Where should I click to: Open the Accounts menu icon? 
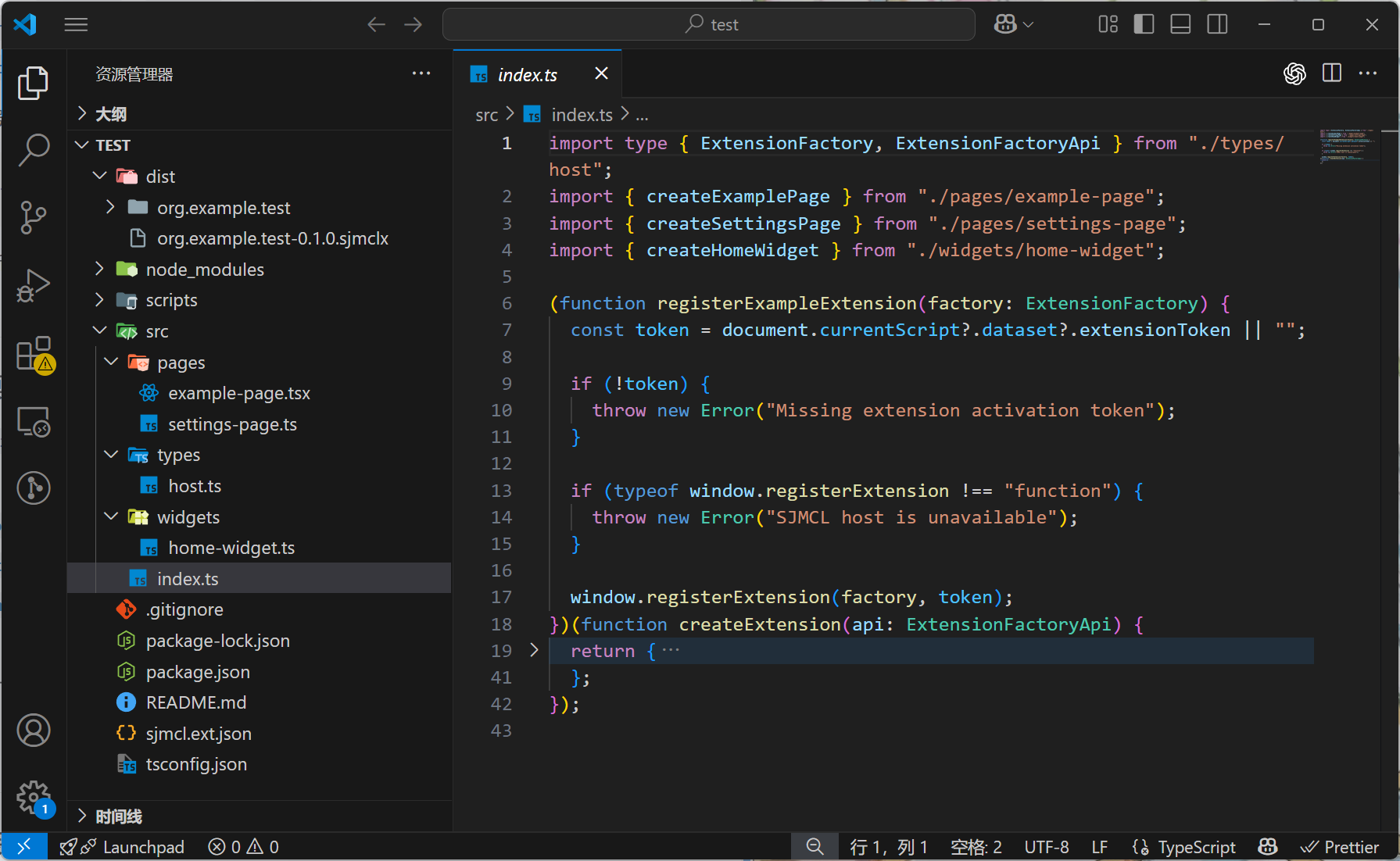pos(34,731)
